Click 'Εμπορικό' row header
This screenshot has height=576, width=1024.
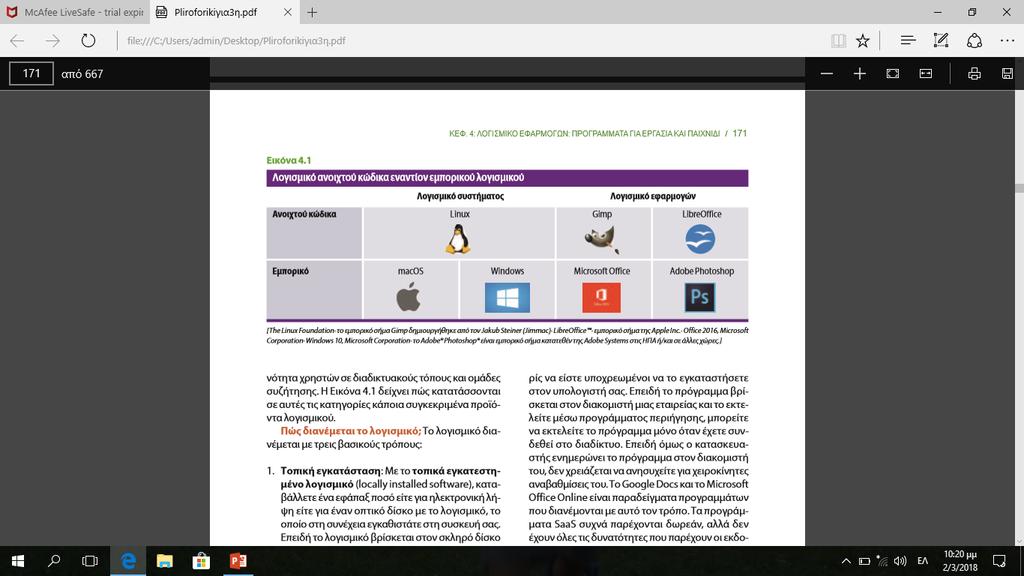tap(290, 271)
